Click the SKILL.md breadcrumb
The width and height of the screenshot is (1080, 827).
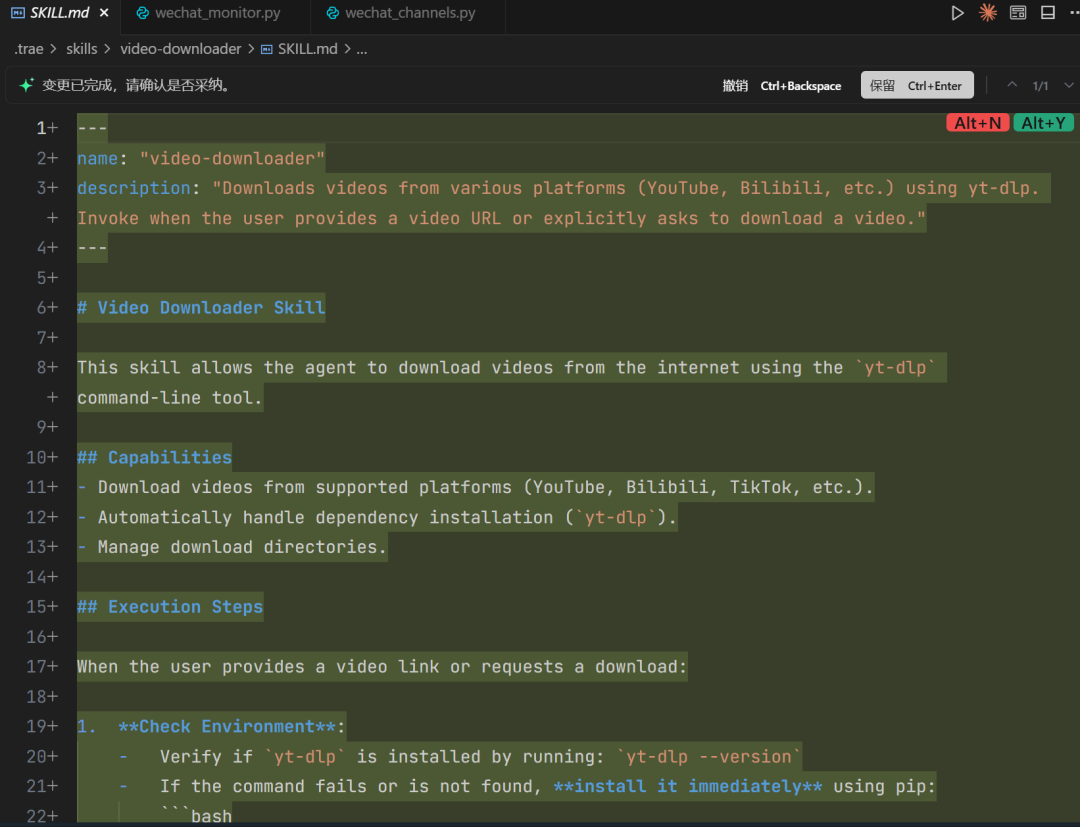(x=307, y=49)
